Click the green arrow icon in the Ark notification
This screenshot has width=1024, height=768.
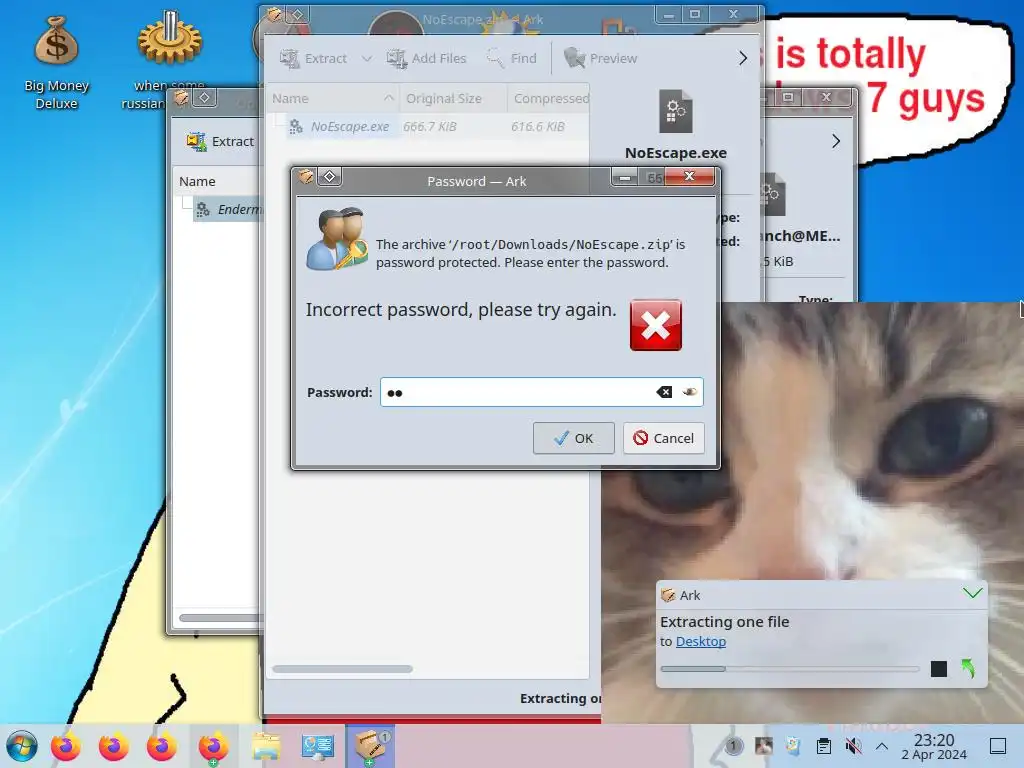pyautogui.click(x=968, y=669)
